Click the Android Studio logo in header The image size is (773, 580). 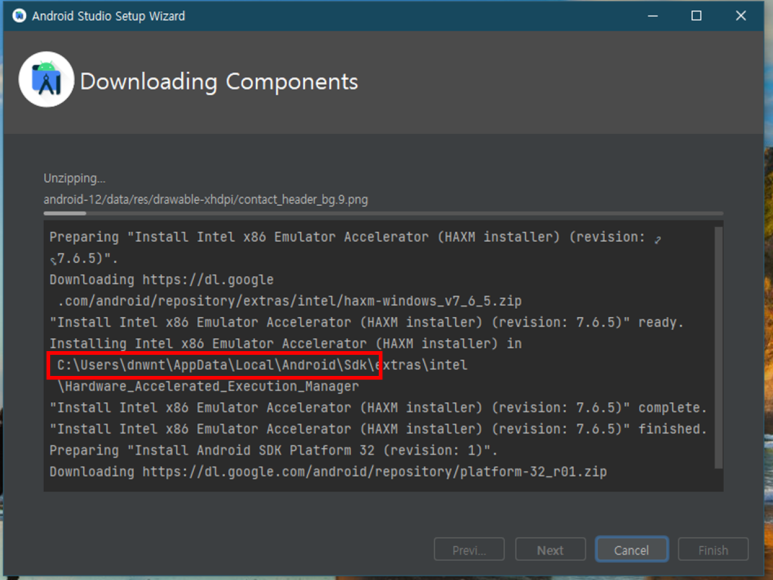(46, 80)
